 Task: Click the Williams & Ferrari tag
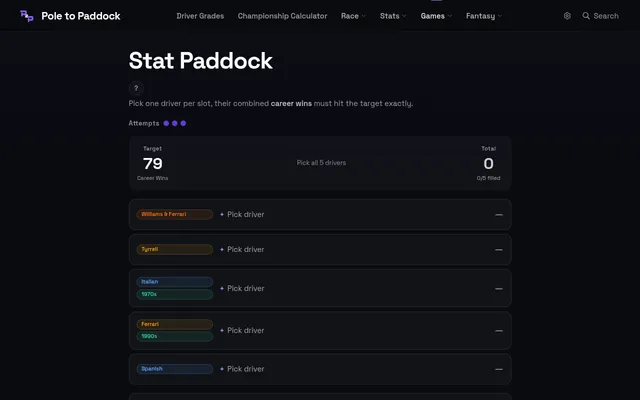tap(174, 214)
